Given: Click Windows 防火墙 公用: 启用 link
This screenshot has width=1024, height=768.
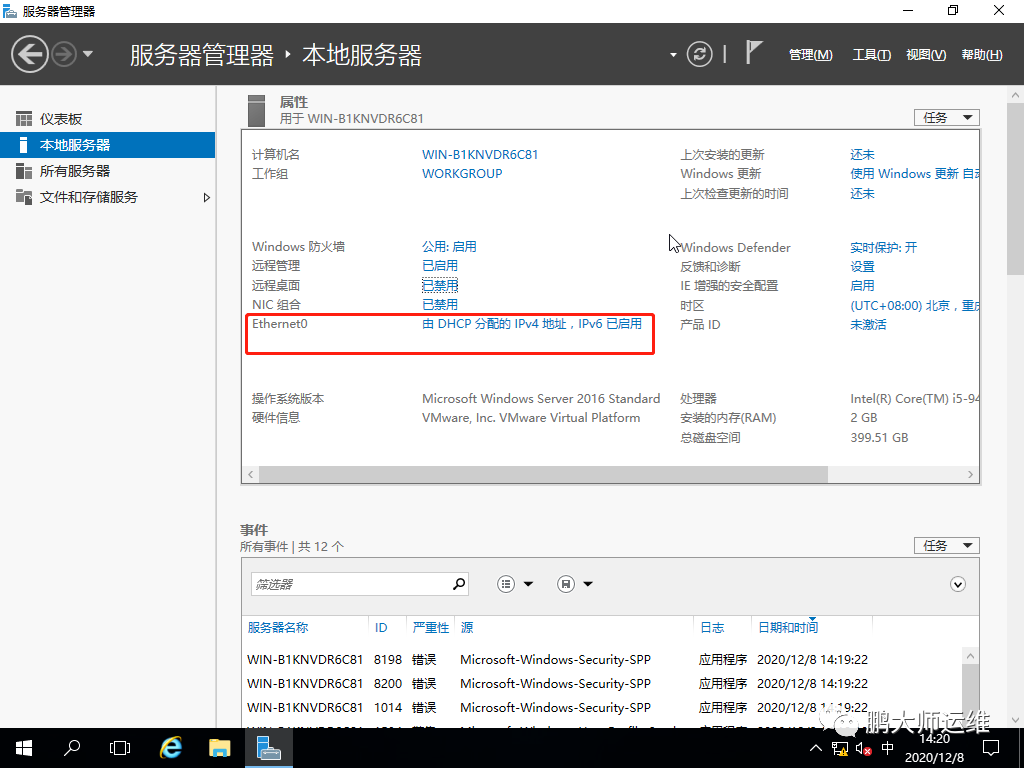Looking at the screenshot, I should tap(449, 247).
